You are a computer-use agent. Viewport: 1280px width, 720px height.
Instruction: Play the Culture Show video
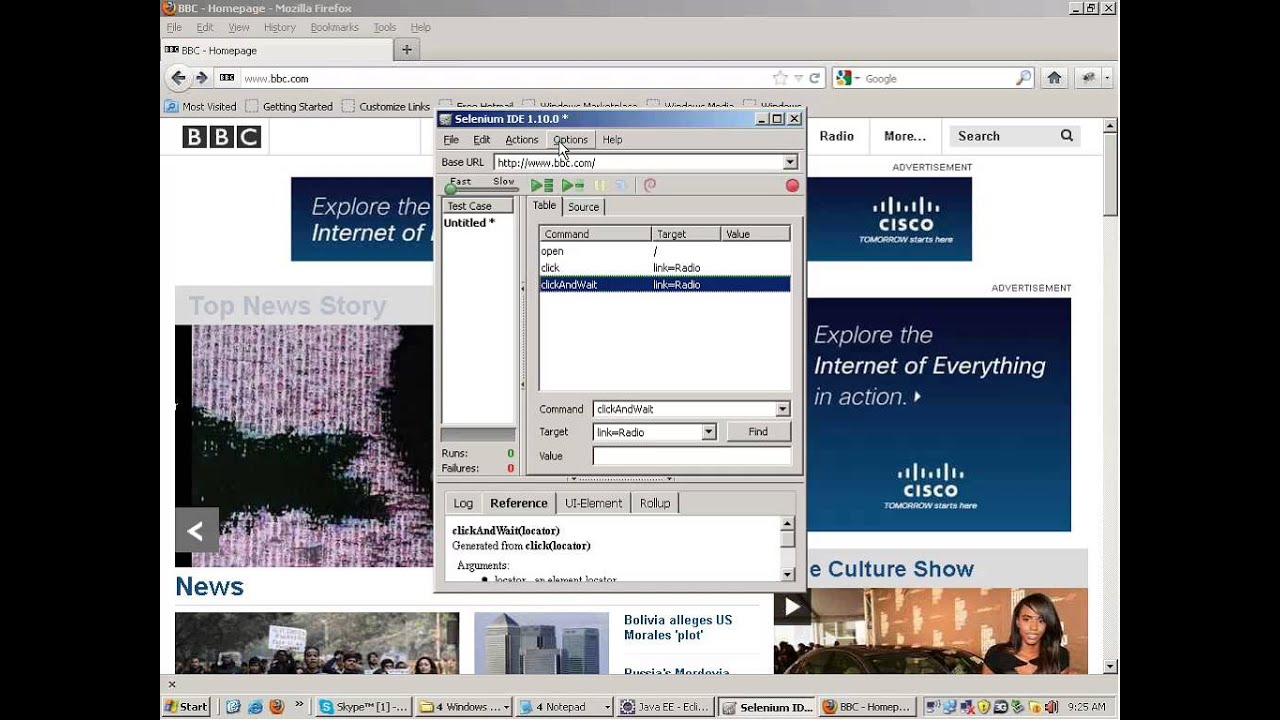(792, 606)
